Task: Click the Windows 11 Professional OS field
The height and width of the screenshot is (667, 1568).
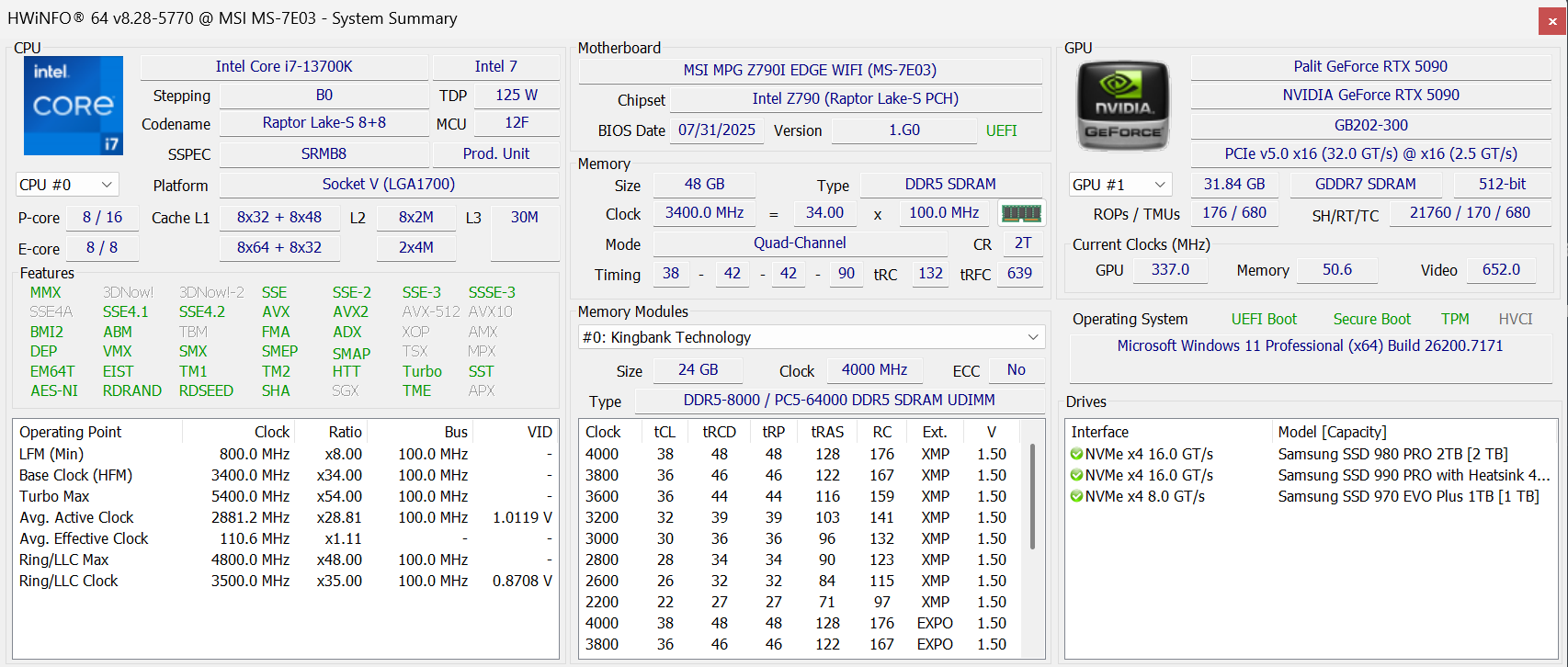Action: click(1310, 346)
